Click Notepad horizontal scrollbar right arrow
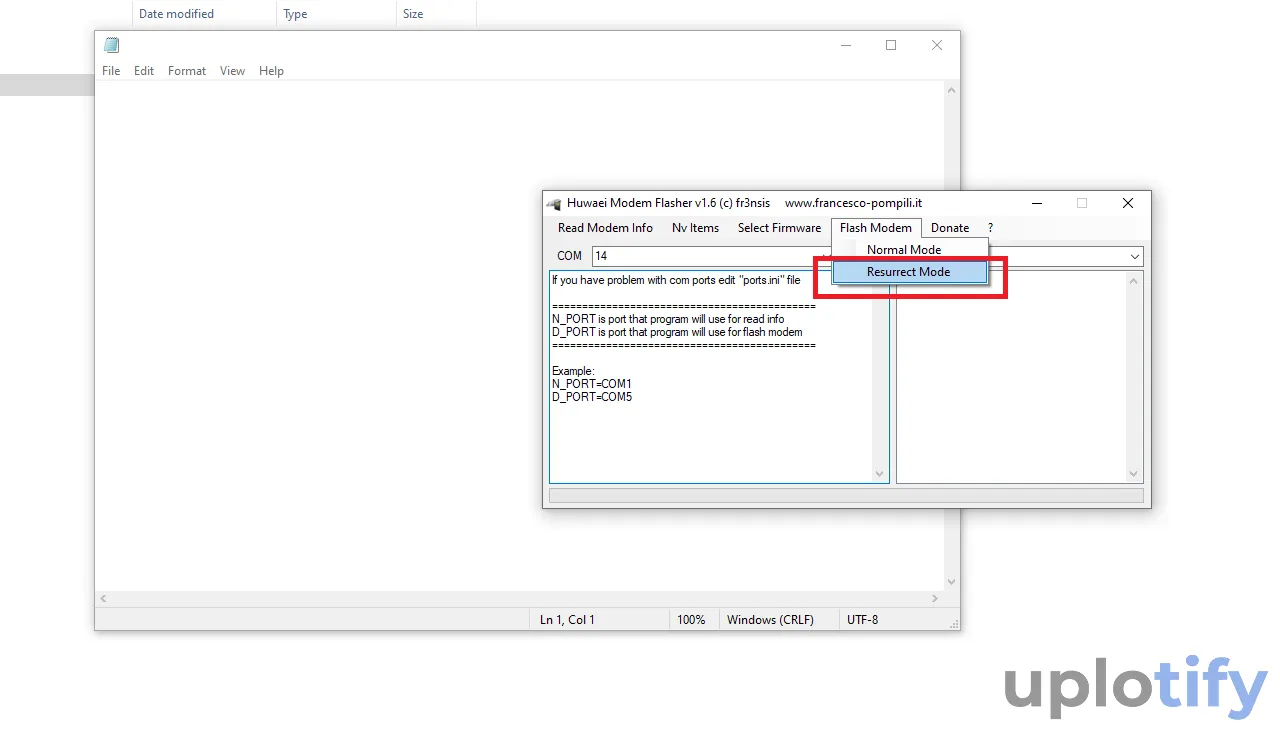 point(935,599)
